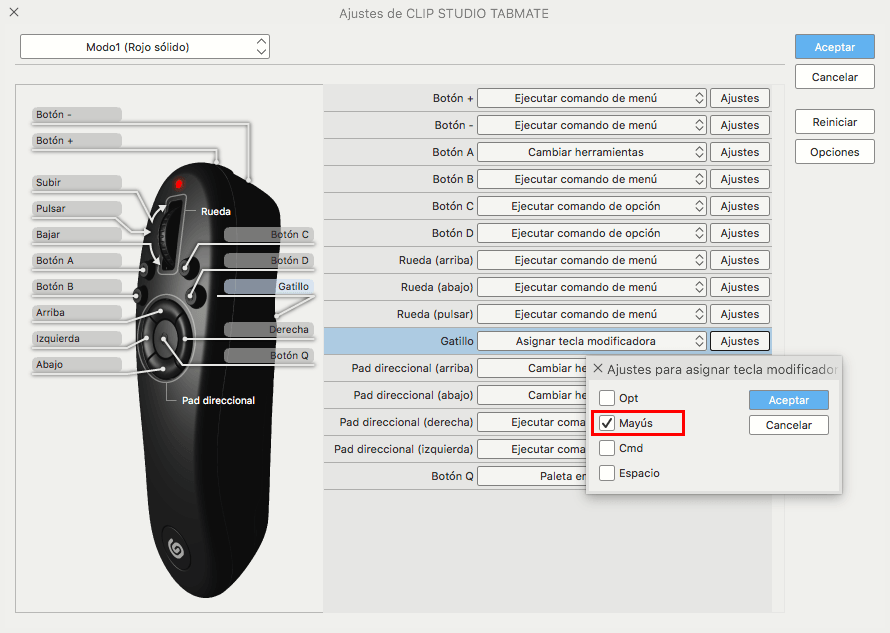Uncheck the Mayús modifier key
This screenshot has height=633, width=890.
click(x=606, y=422)
